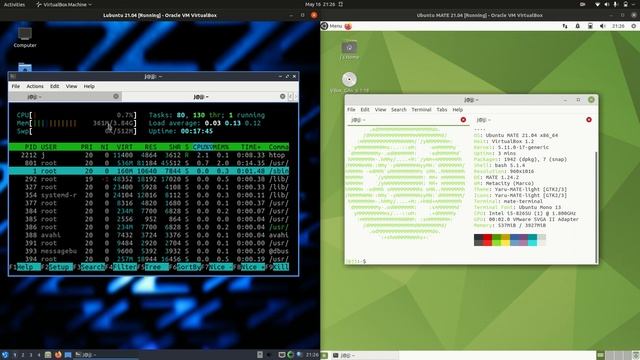Click show desktop icon in Lubuntu taskbar

(x=68, y=355)
